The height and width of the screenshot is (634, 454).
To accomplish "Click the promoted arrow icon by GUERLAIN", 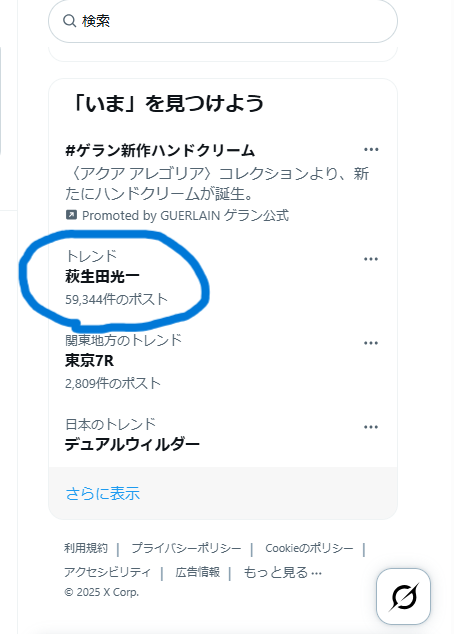I will [x=71, y=215].
